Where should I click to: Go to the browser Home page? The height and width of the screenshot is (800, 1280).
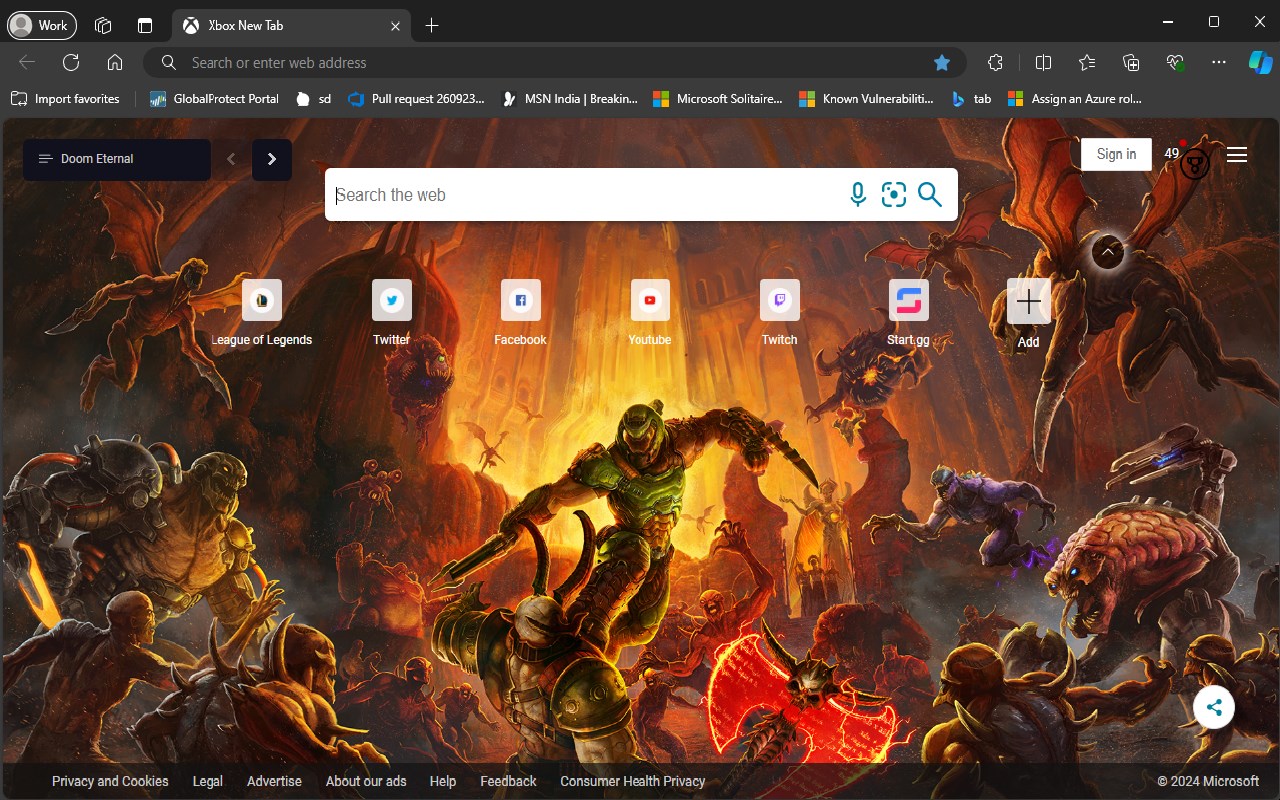click(x=115, y=62)
